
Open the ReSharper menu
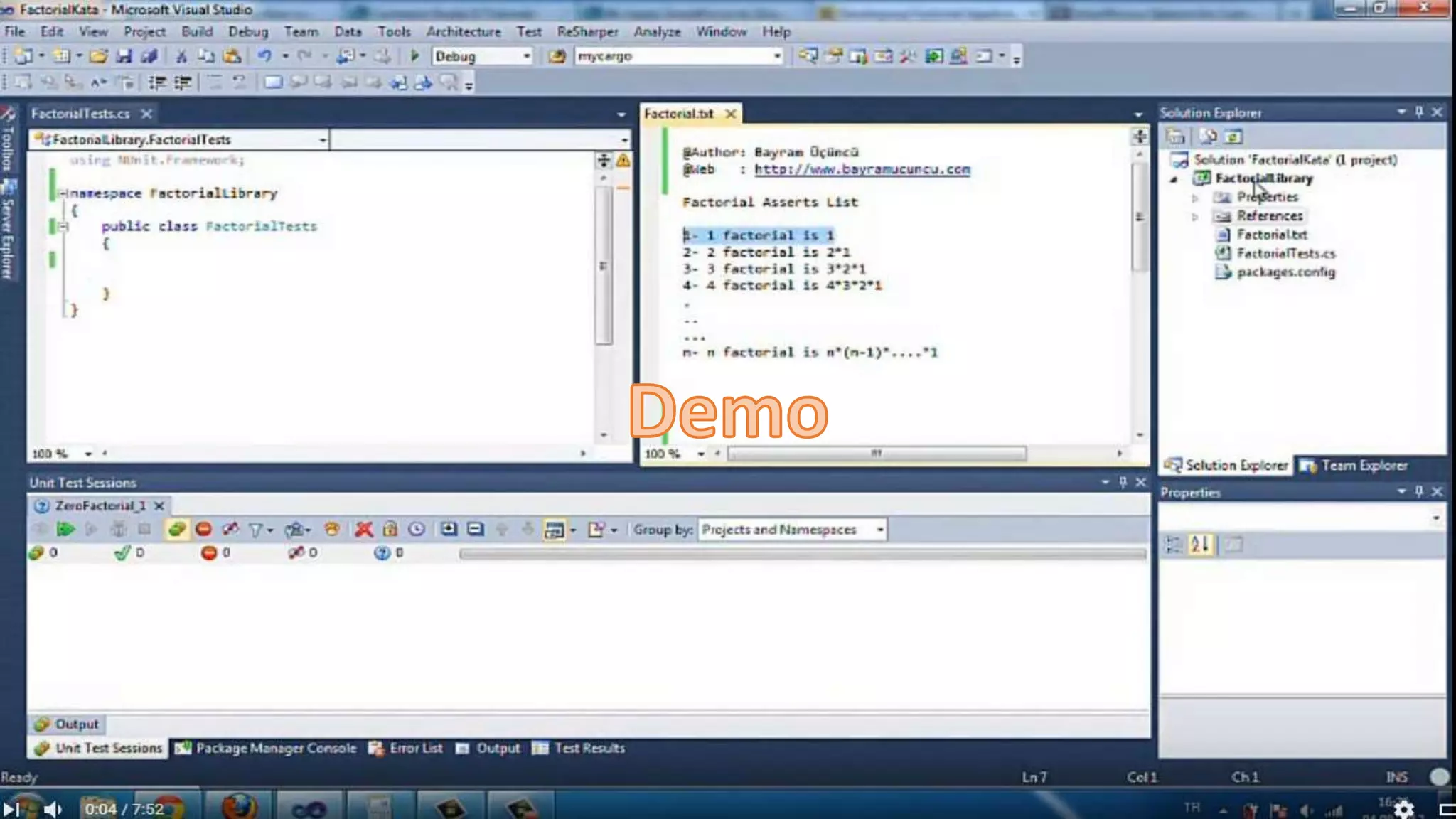587,31
